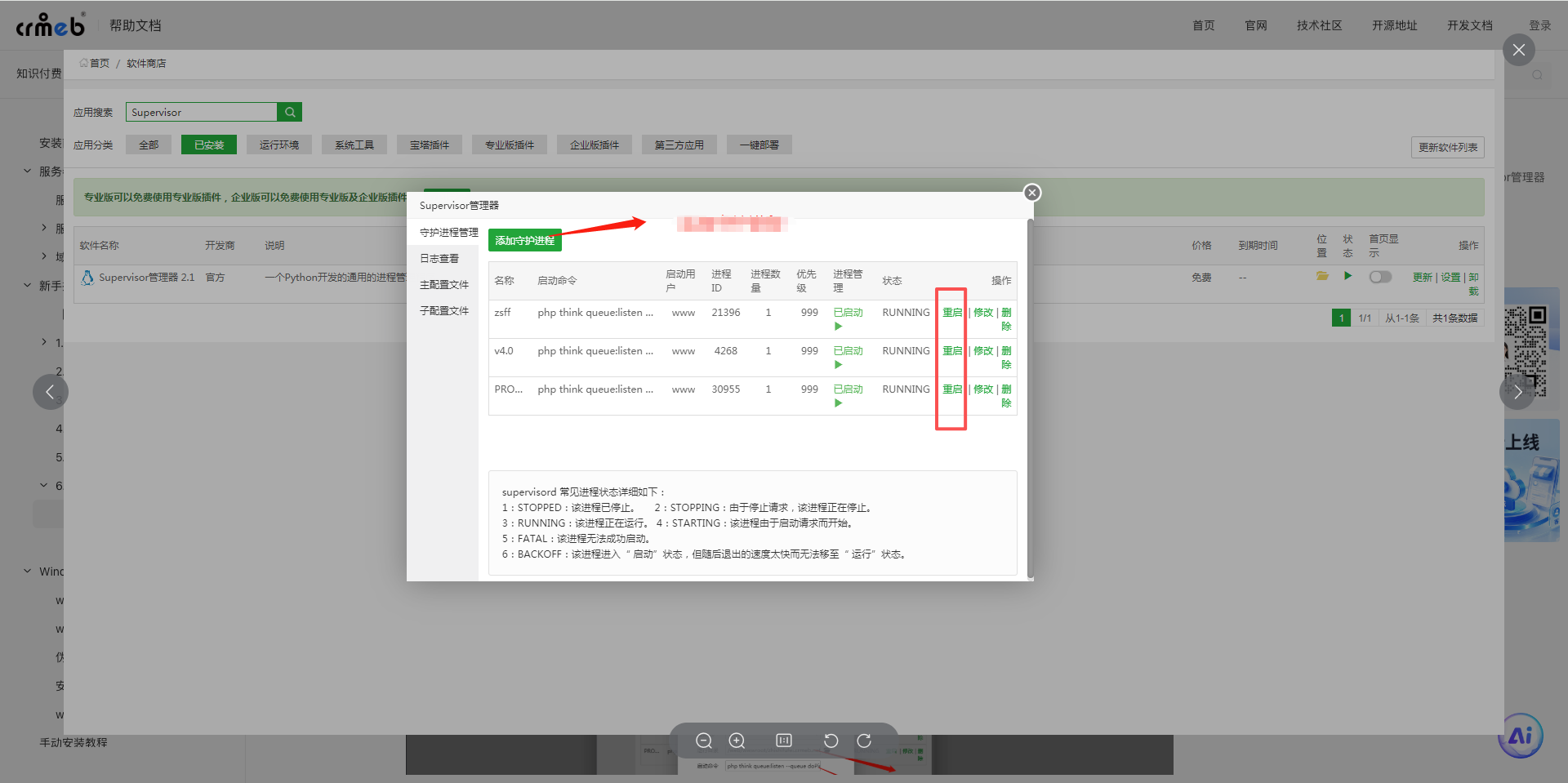Click 已启动 process status for zsff

[848, 319]
